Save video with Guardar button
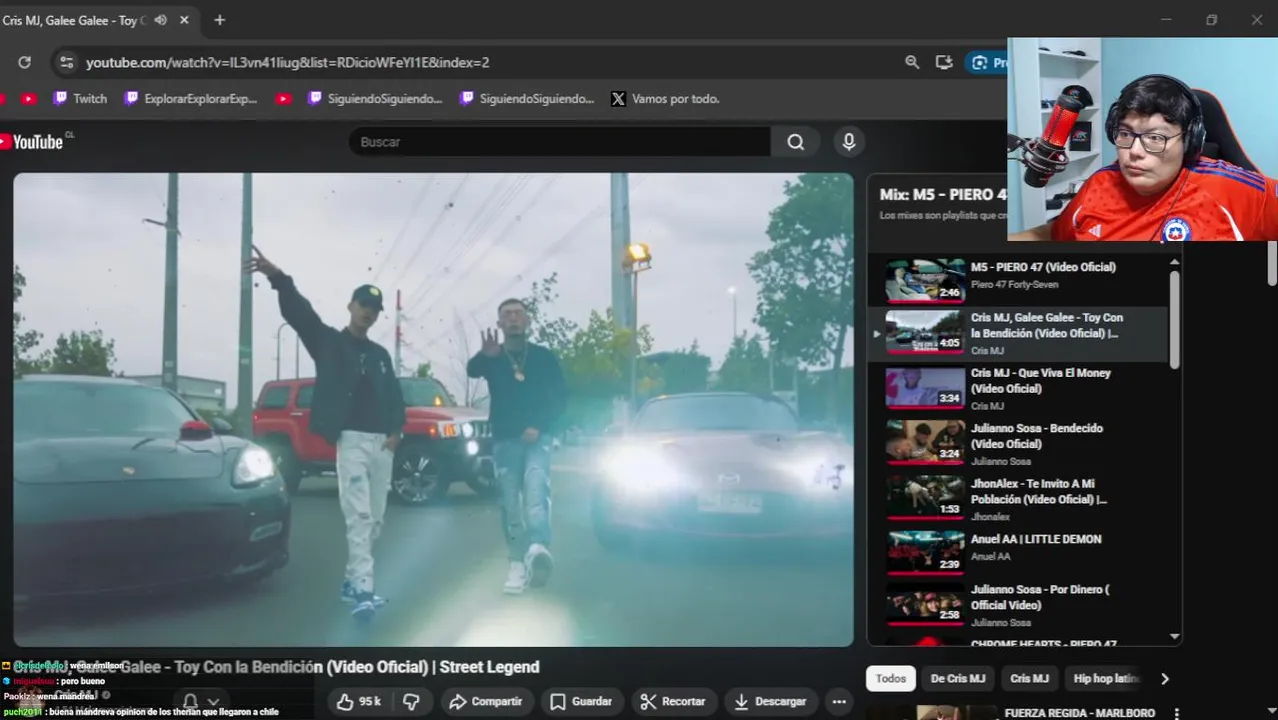The height and width of the screenshot is (720, 1278). 581,702
